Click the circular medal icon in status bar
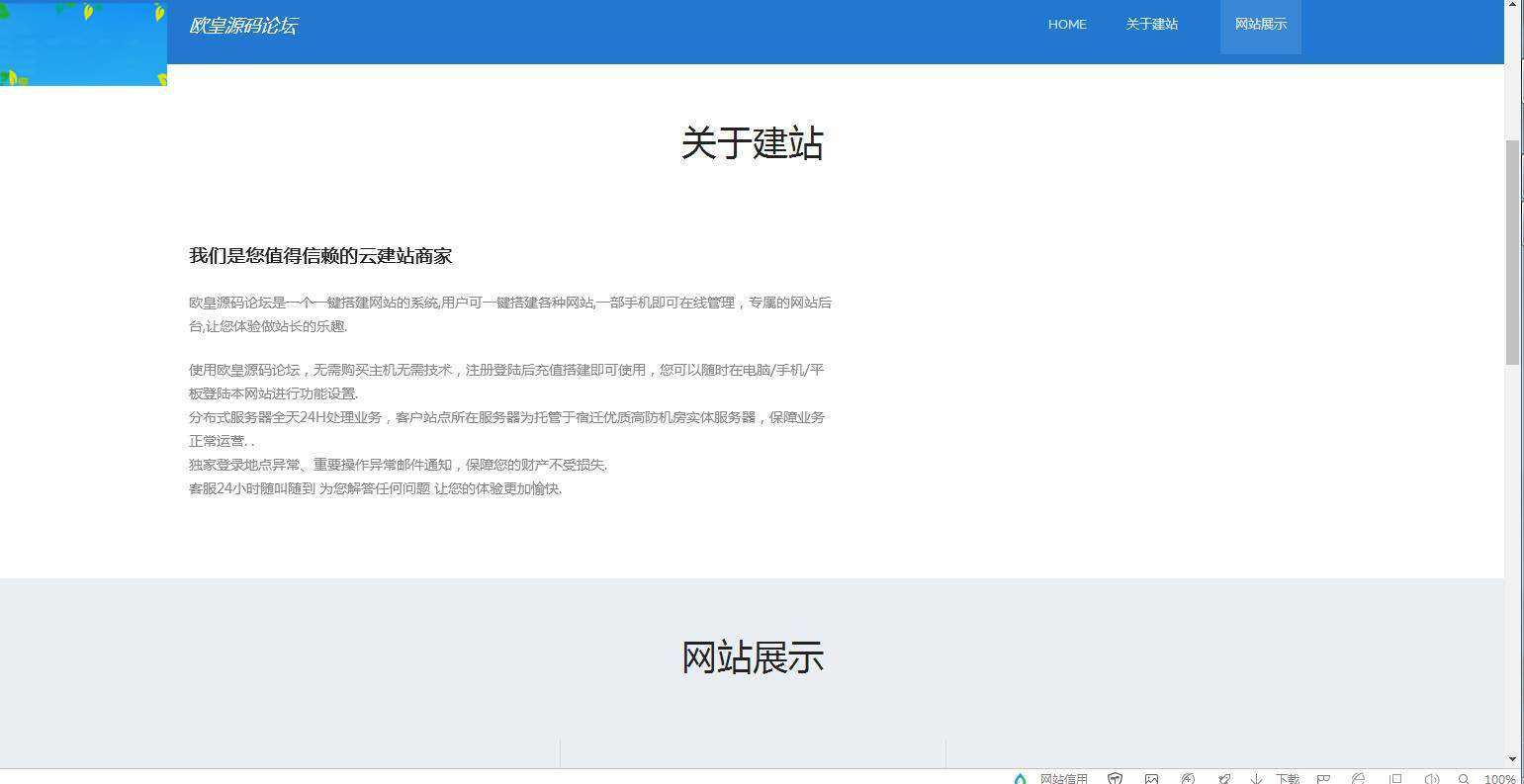 pos(1188,778)
